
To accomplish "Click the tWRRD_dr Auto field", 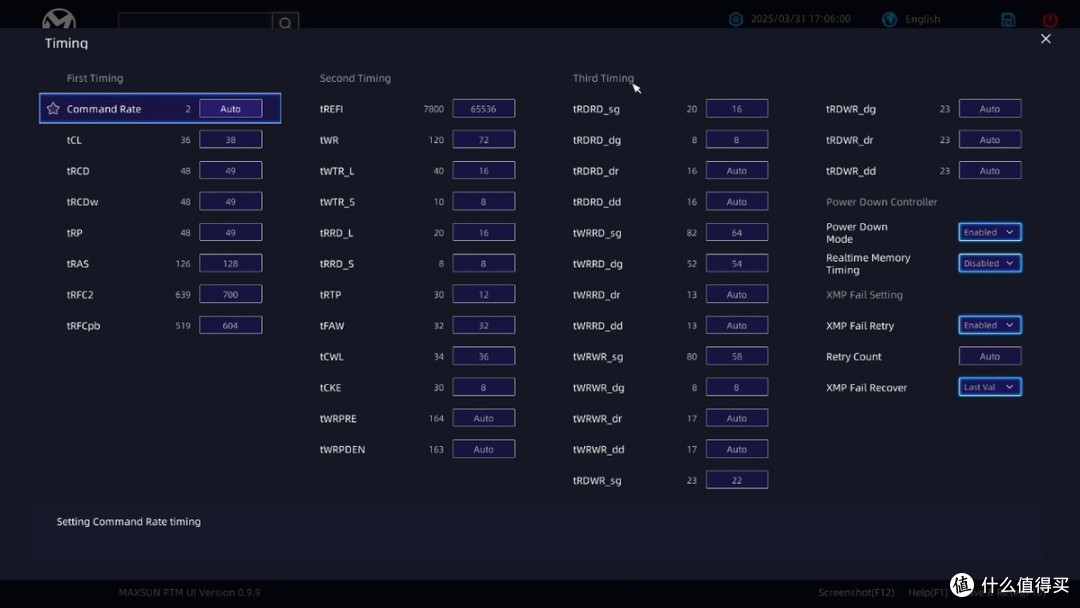I will point(737,295).
